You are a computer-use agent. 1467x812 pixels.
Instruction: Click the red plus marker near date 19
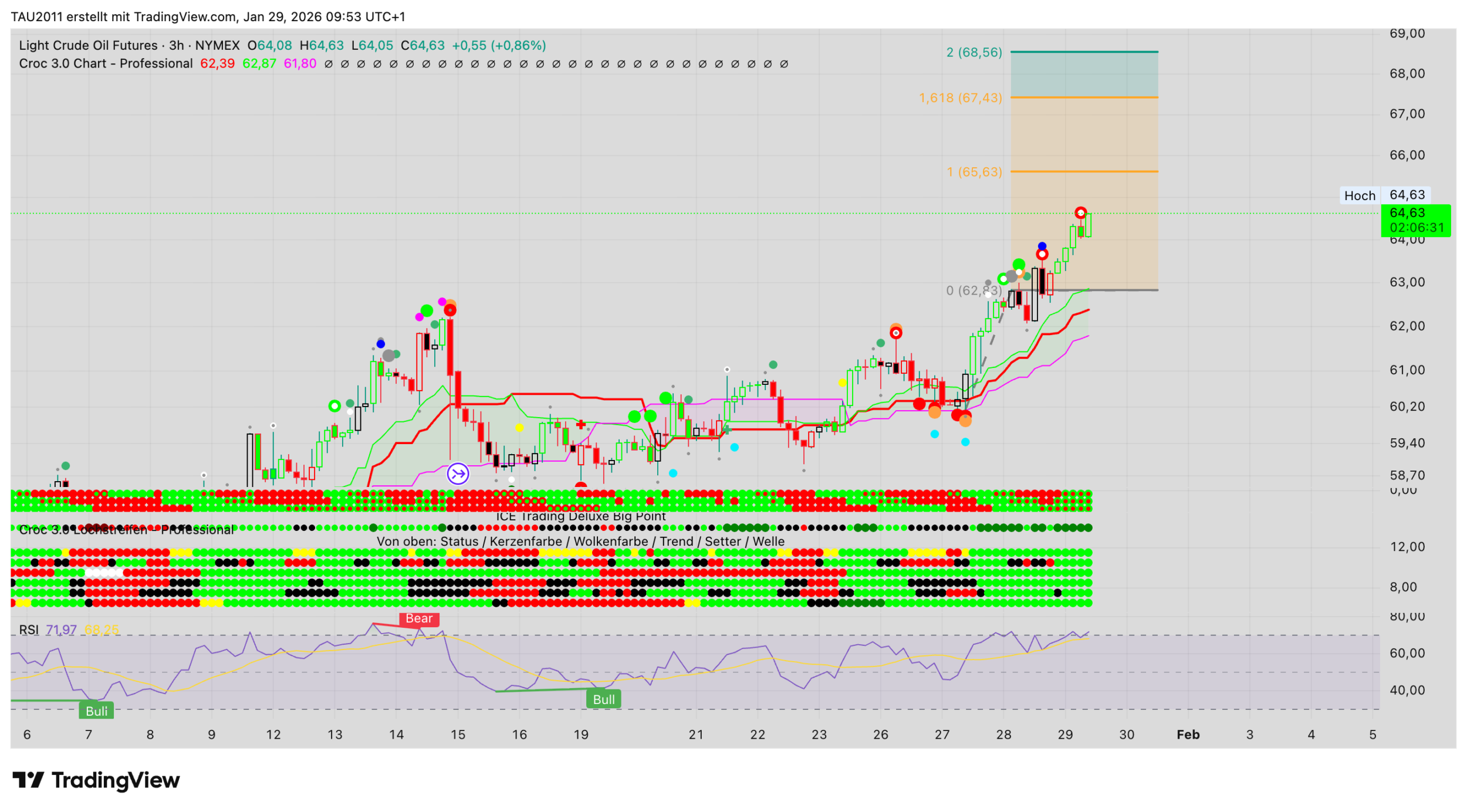click(x=580, y=424)
